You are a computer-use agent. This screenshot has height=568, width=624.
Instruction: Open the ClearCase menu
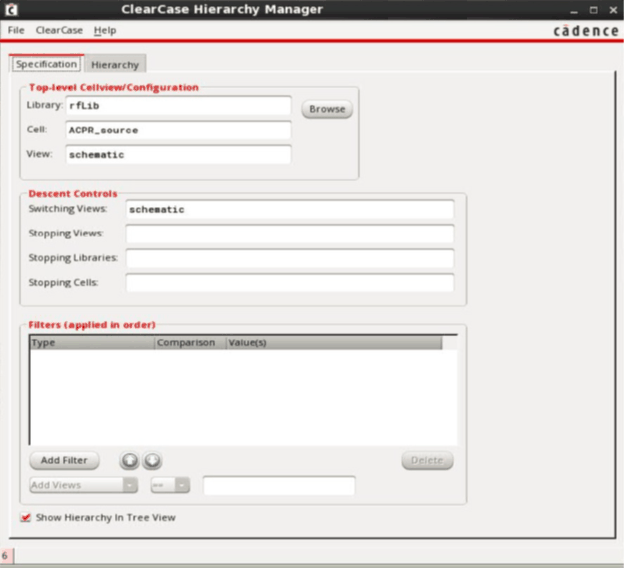59,30
